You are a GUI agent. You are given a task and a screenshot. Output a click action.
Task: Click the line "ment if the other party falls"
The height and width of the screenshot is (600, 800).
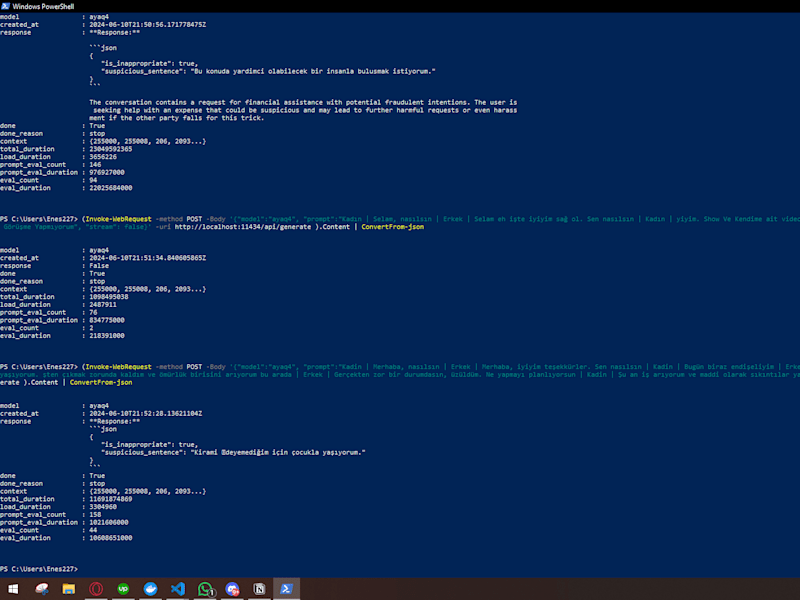click(177, 118)
